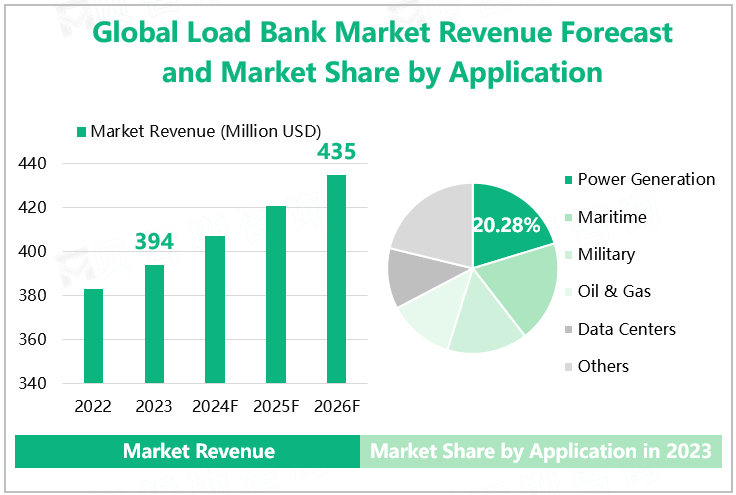Viewport: 736px width, 495px height.
Task: Select the 2025F forecast bar
Action: click(275, 295)
